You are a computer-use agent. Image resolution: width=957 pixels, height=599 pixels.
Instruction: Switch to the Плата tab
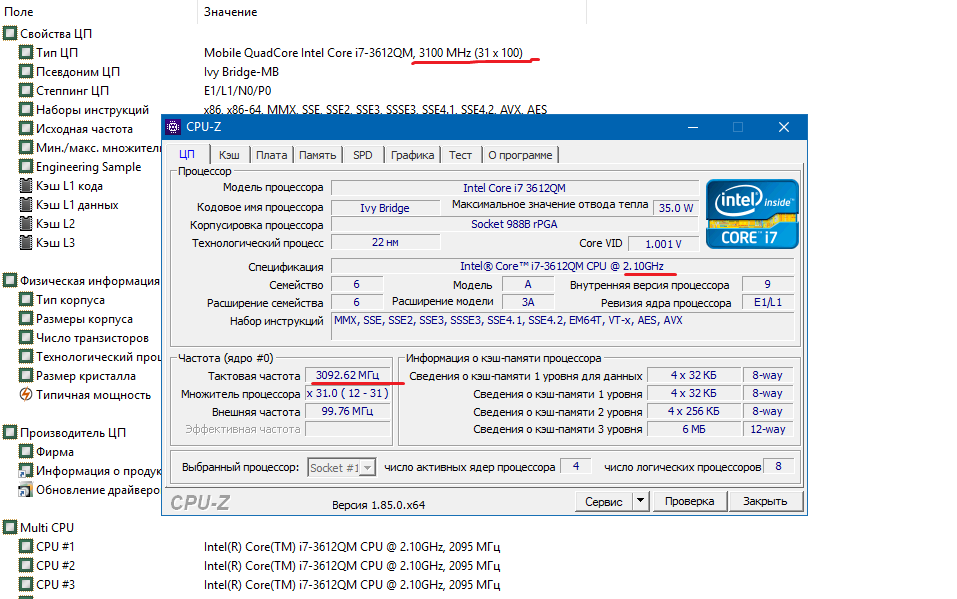[272, 155]
